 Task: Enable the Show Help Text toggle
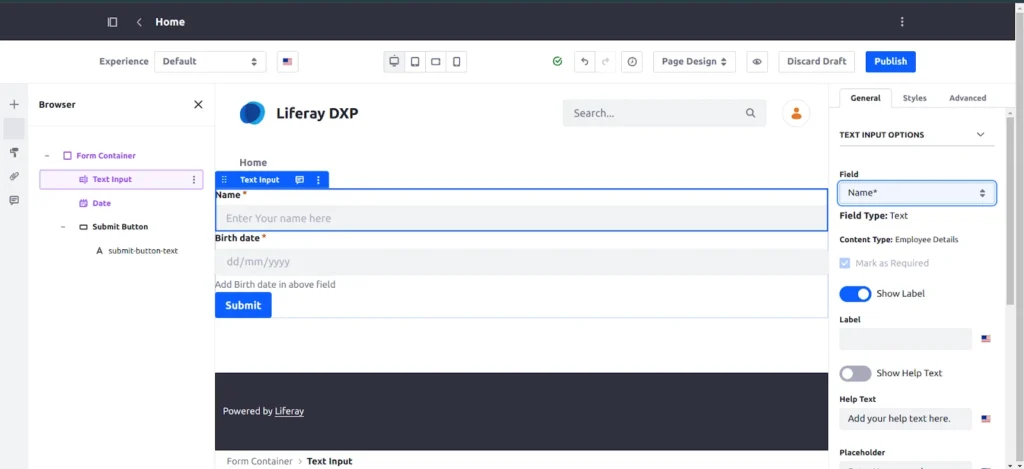[855, 374]
